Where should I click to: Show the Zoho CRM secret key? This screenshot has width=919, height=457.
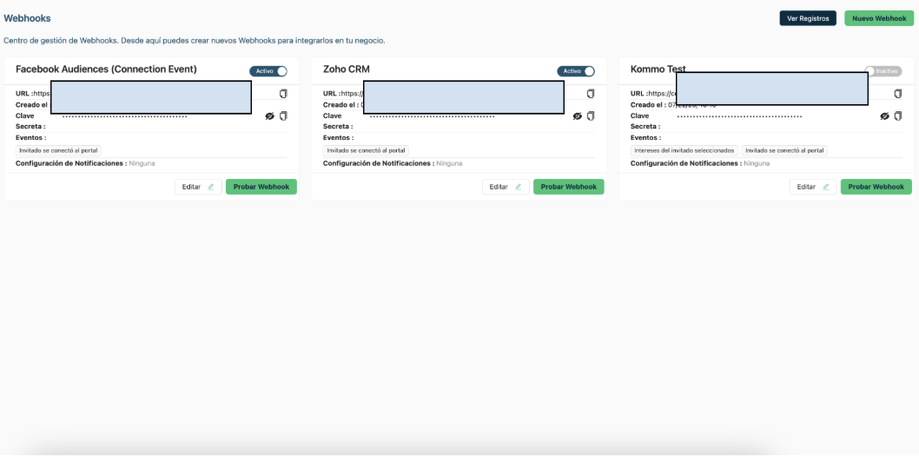[577, 116]
